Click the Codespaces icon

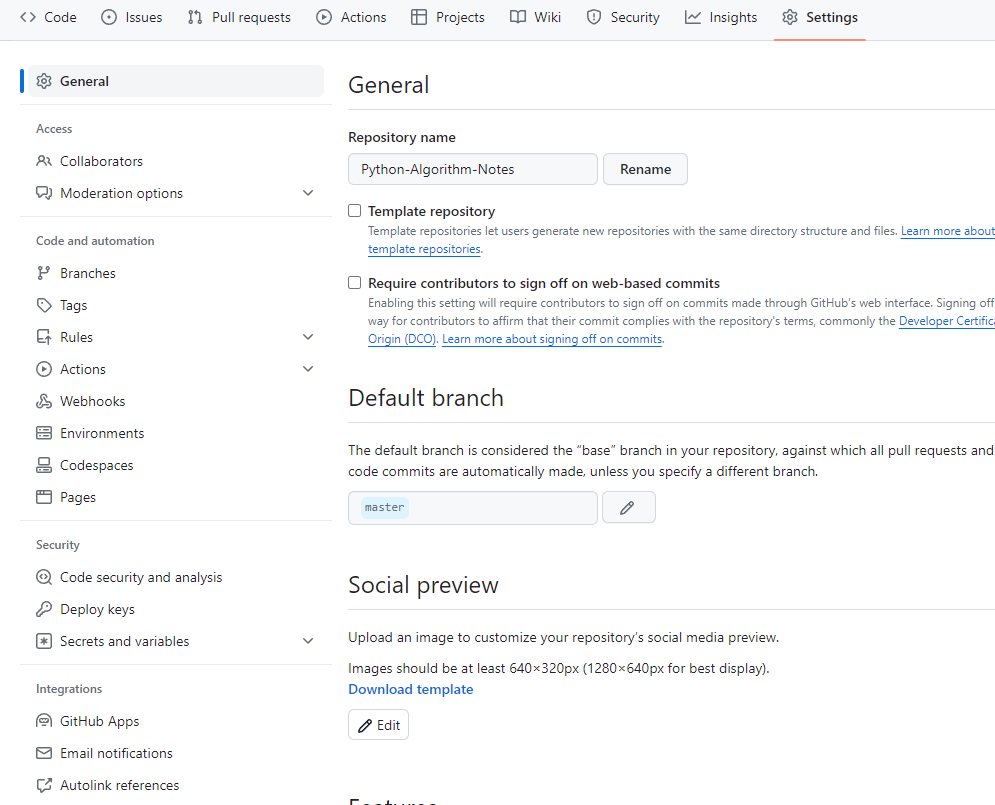click(44, 465)
